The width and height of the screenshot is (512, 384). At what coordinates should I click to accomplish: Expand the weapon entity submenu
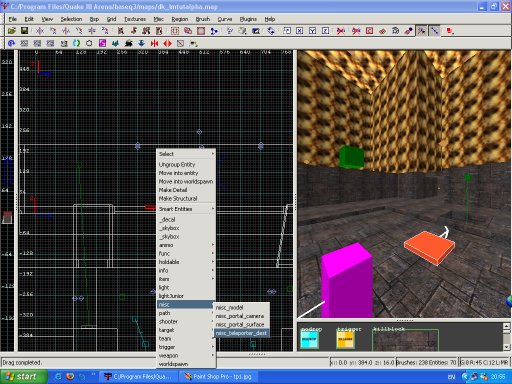pos(186,356)
